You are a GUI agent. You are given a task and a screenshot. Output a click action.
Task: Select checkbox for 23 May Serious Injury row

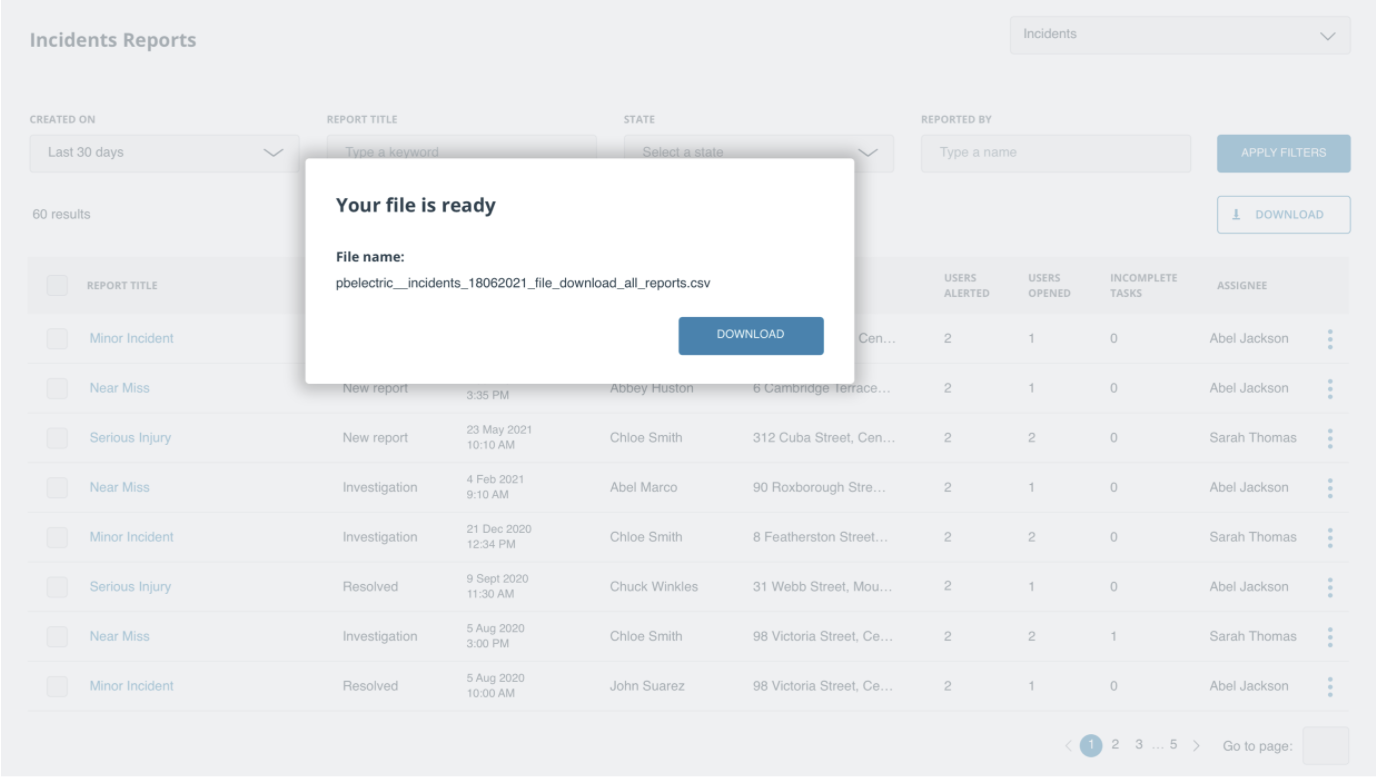point(57,438)
